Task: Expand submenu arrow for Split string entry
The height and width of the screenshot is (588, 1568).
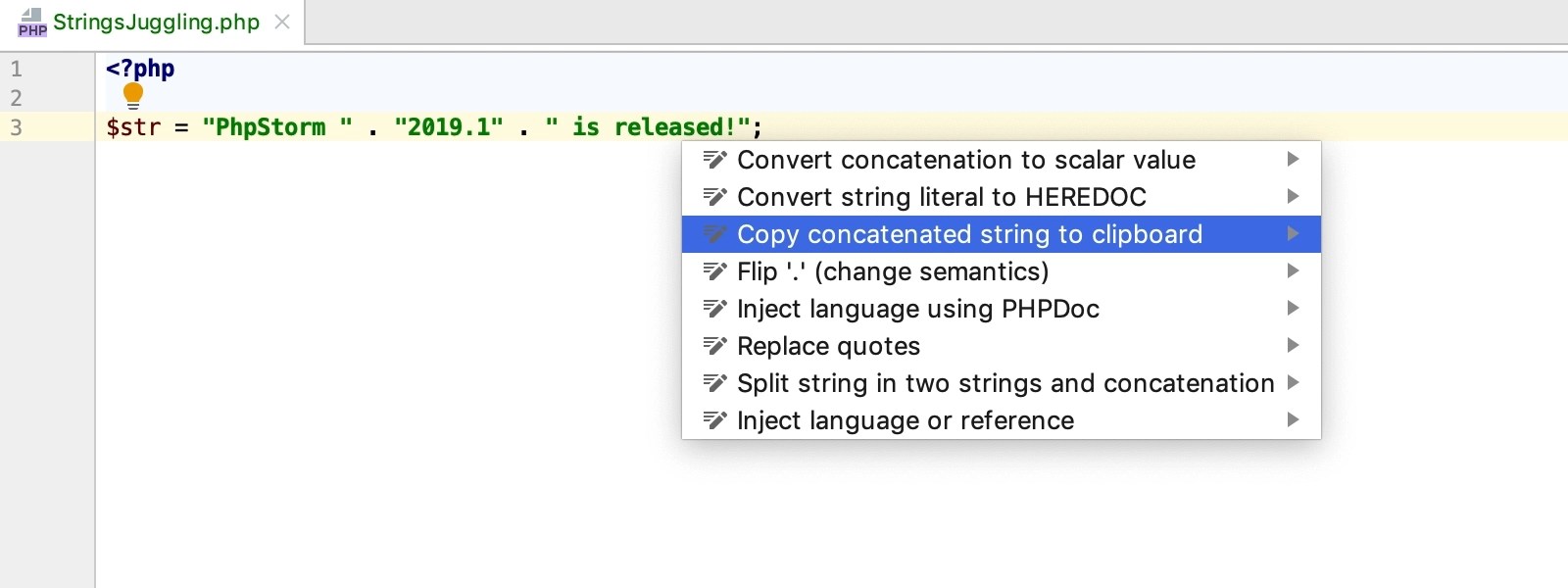Action: point(1294,382)
